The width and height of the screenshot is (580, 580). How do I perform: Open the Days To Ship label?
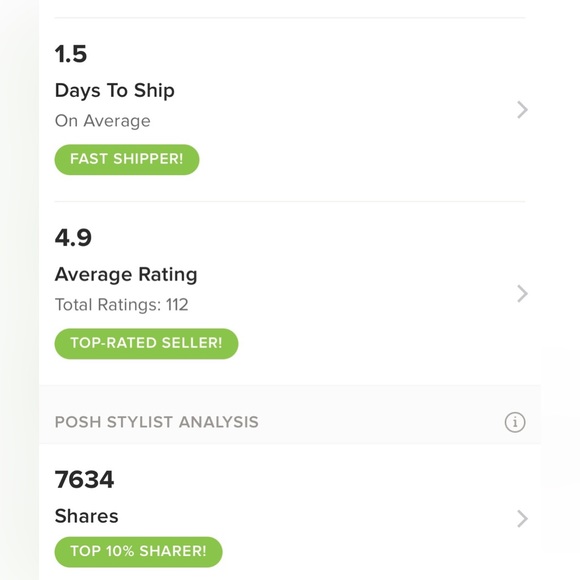115,91
